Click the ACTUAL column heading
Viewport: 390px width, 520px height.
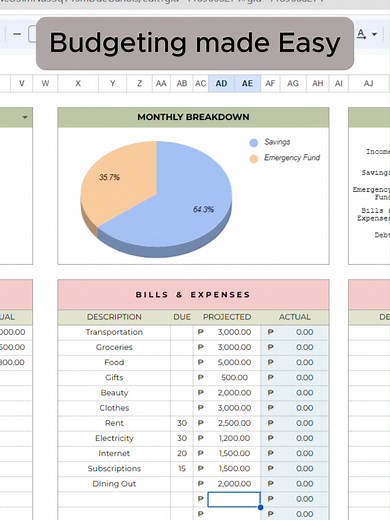(x=295, y=317)
